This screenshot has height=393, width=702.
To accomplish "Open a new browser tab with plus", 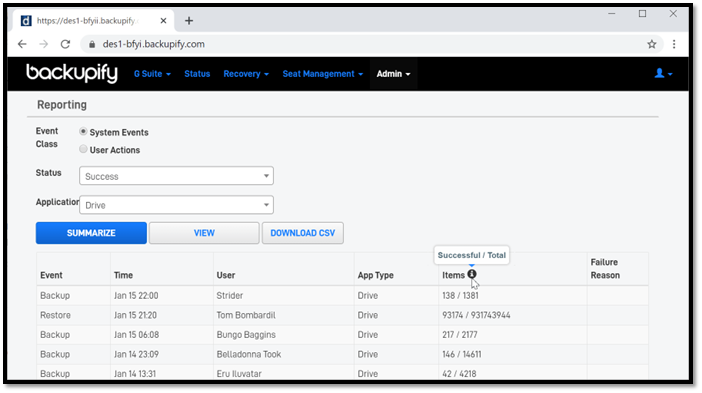I will coord(189,21).
